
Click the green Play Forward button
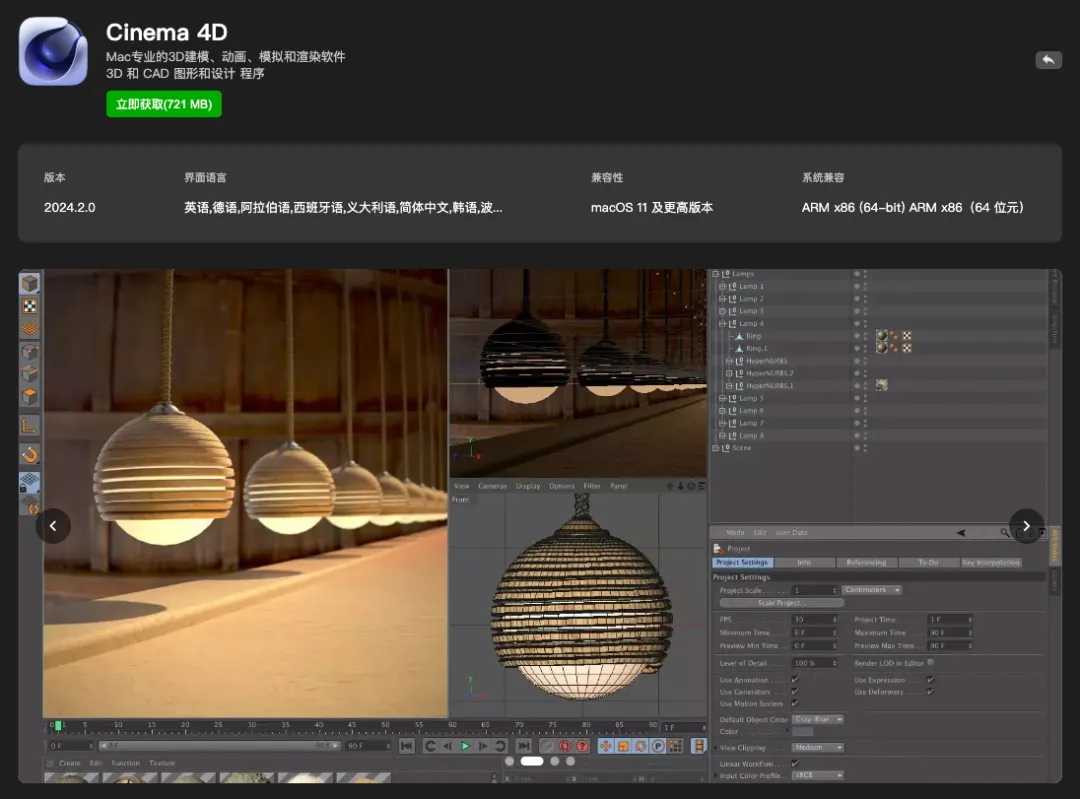[465, 746]
